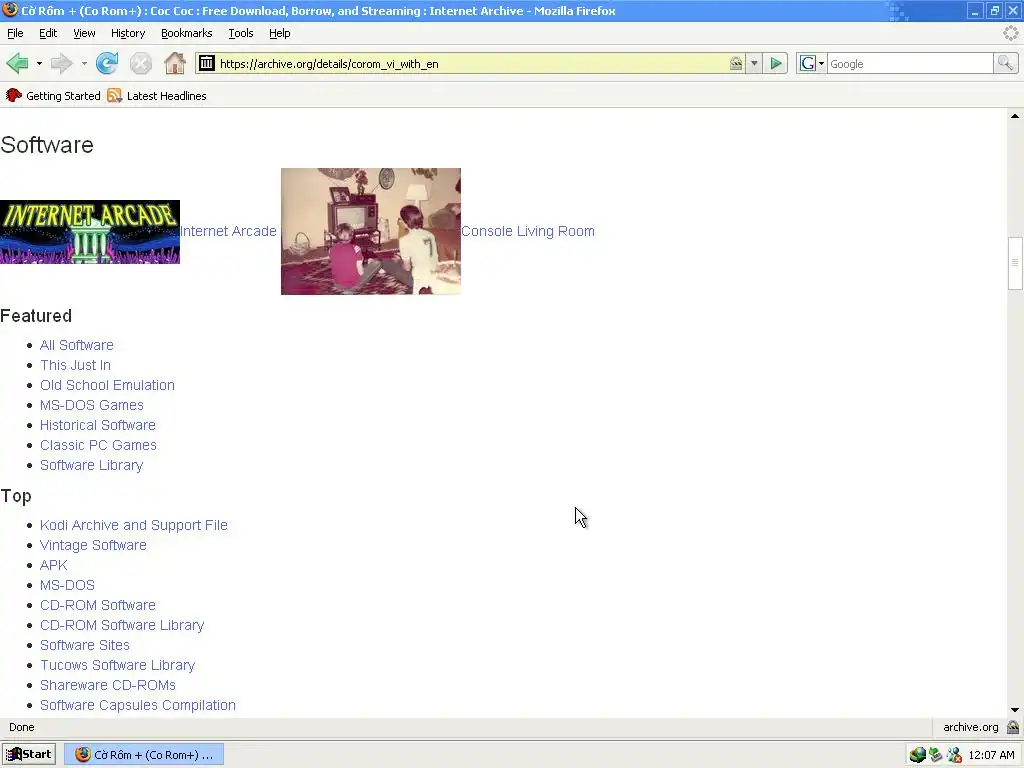Click the lock icon in the address bar

click(736, 63)
